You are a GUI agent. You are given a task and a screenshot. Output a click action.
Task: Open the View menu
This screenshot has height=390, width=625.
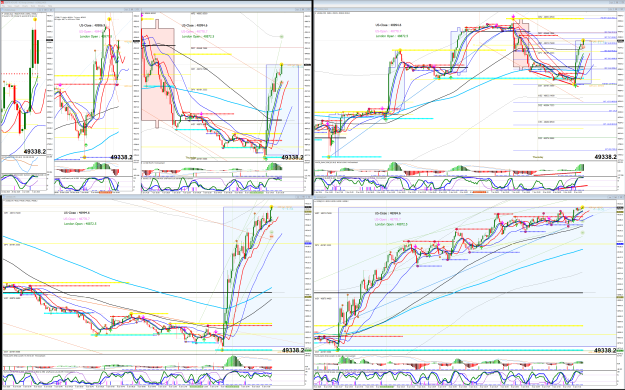[10, 6]
